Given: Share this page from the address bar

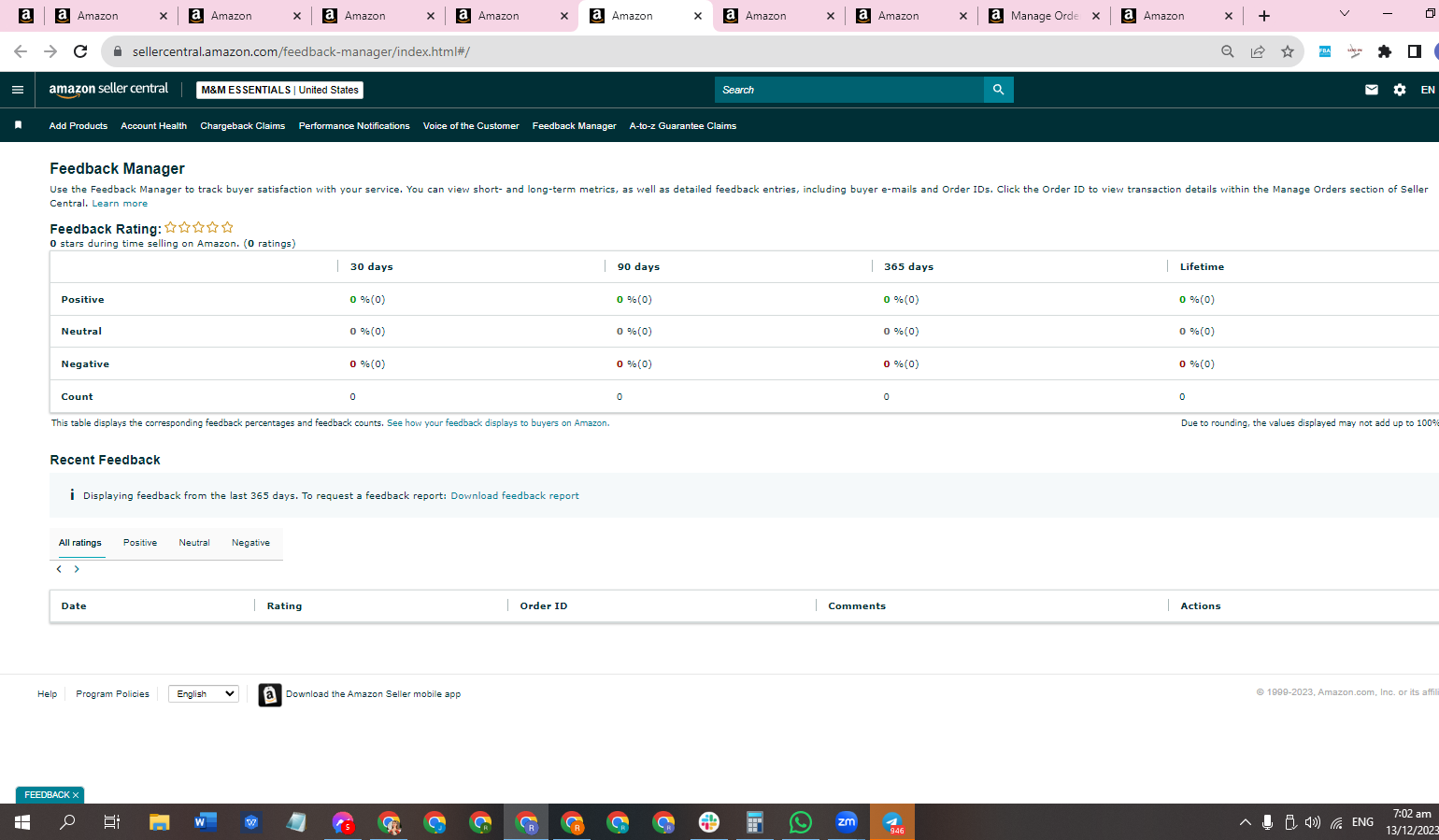Looking at the screenshot, I should point(1258,51).
